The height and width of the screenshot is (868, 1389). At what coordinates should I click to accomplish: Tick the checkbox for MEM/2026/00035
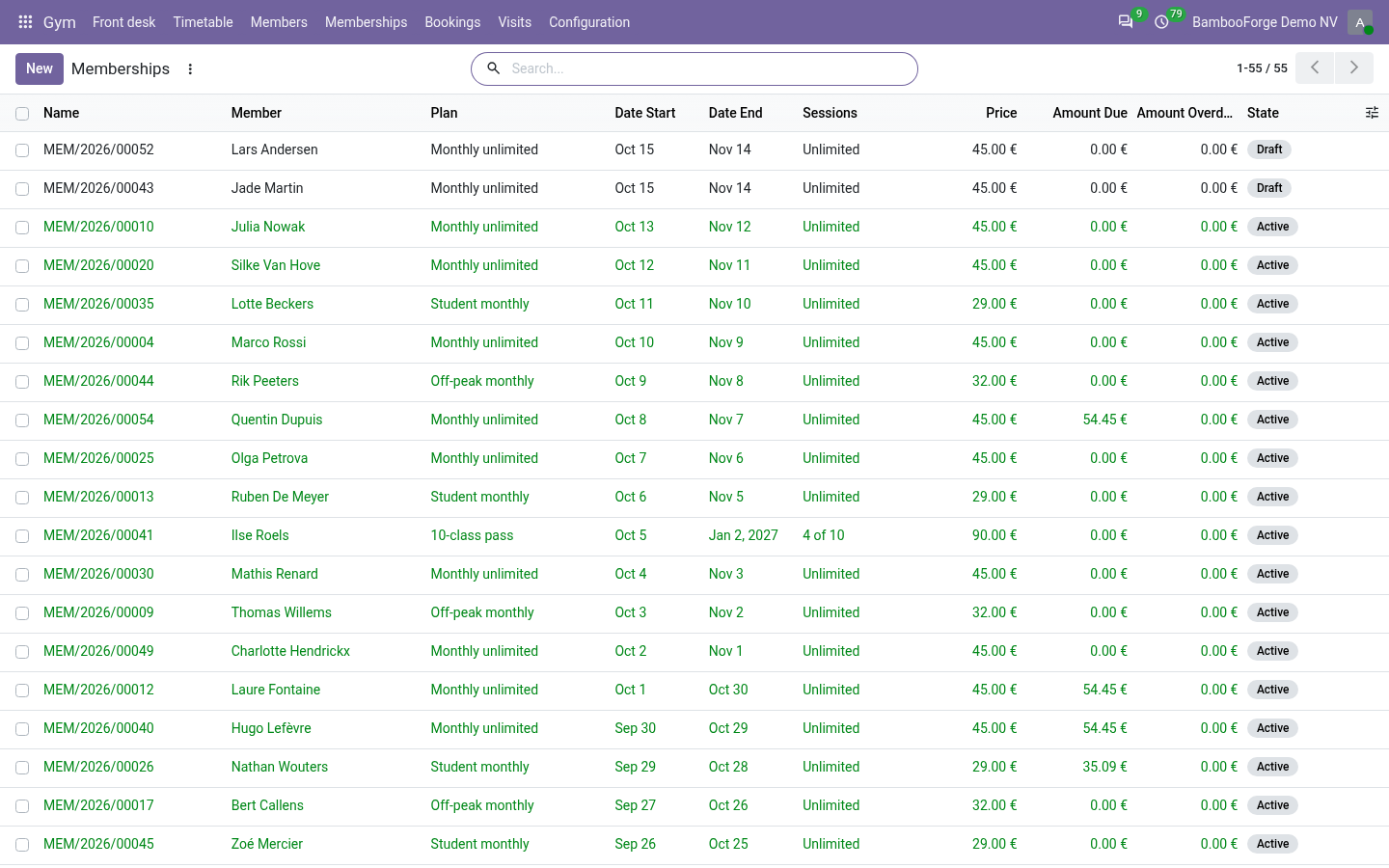click(x=22, y=305)
